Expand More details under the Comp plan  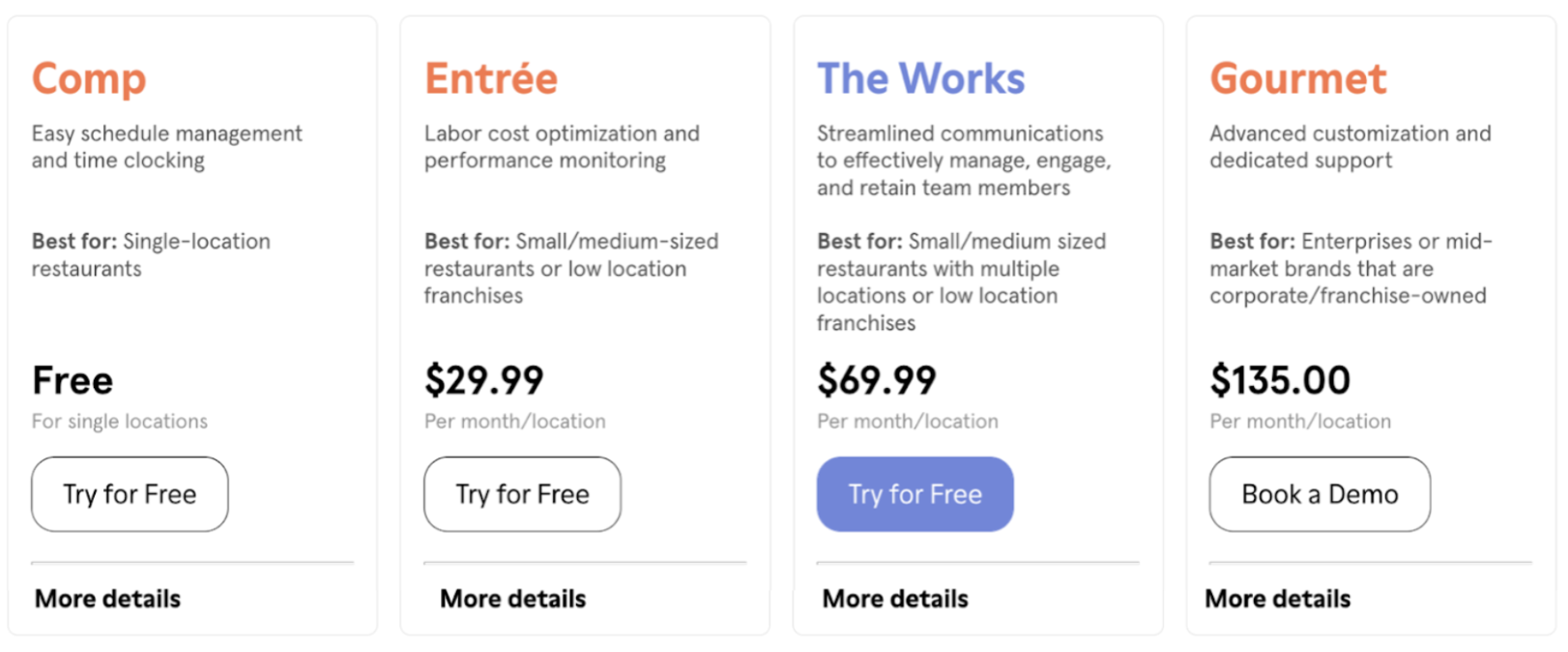108,598
